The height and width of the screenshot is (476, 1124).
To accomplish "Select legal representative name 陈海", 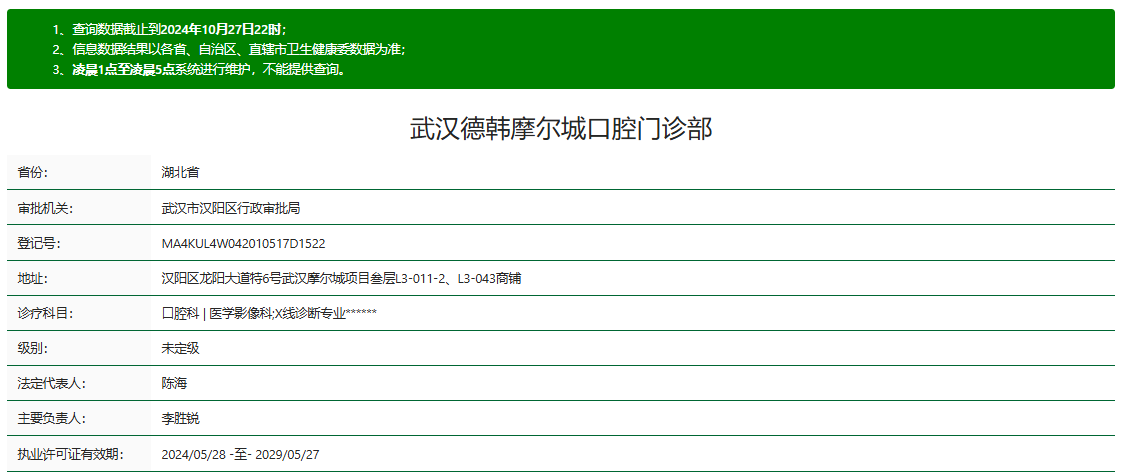I will coord(174,383).
